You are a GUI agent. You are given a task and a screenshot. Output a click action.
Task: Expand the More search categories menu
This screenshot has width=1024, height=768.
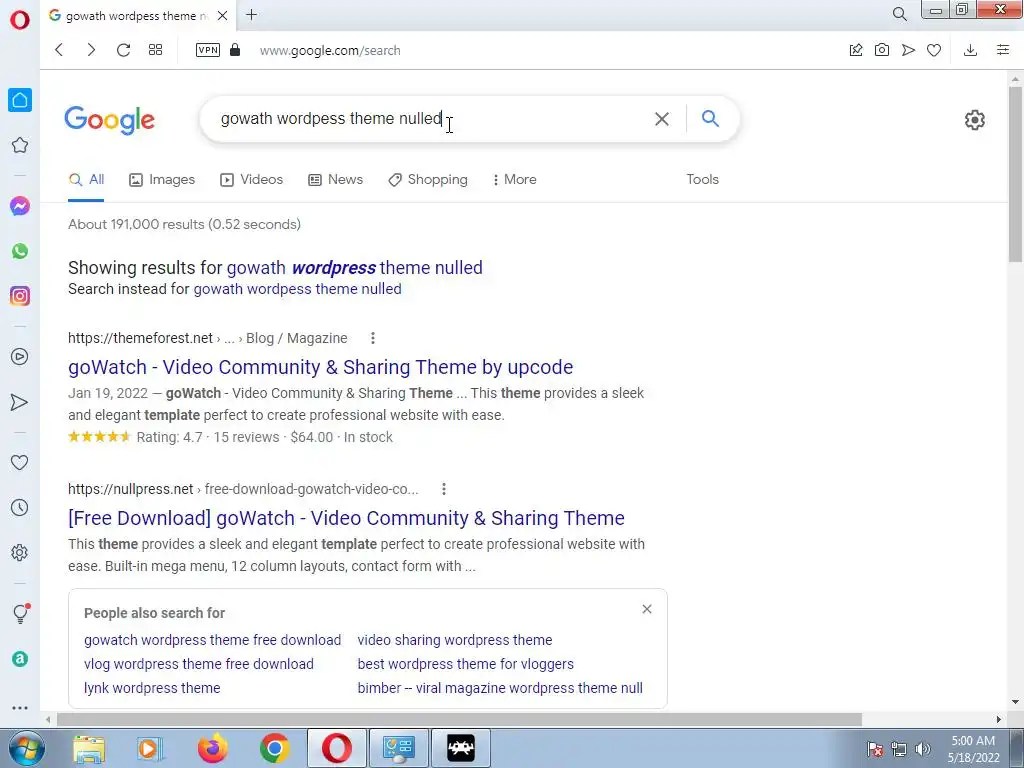pyautogui.click(x=515, y=180)
